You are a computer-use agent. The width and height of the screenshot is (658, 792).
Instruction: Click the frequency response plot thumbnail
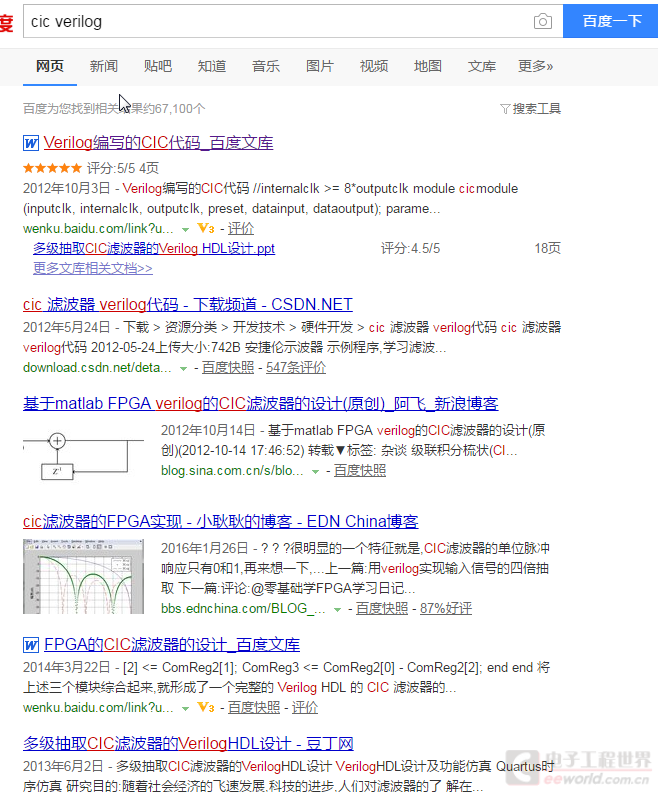[83, 577]
